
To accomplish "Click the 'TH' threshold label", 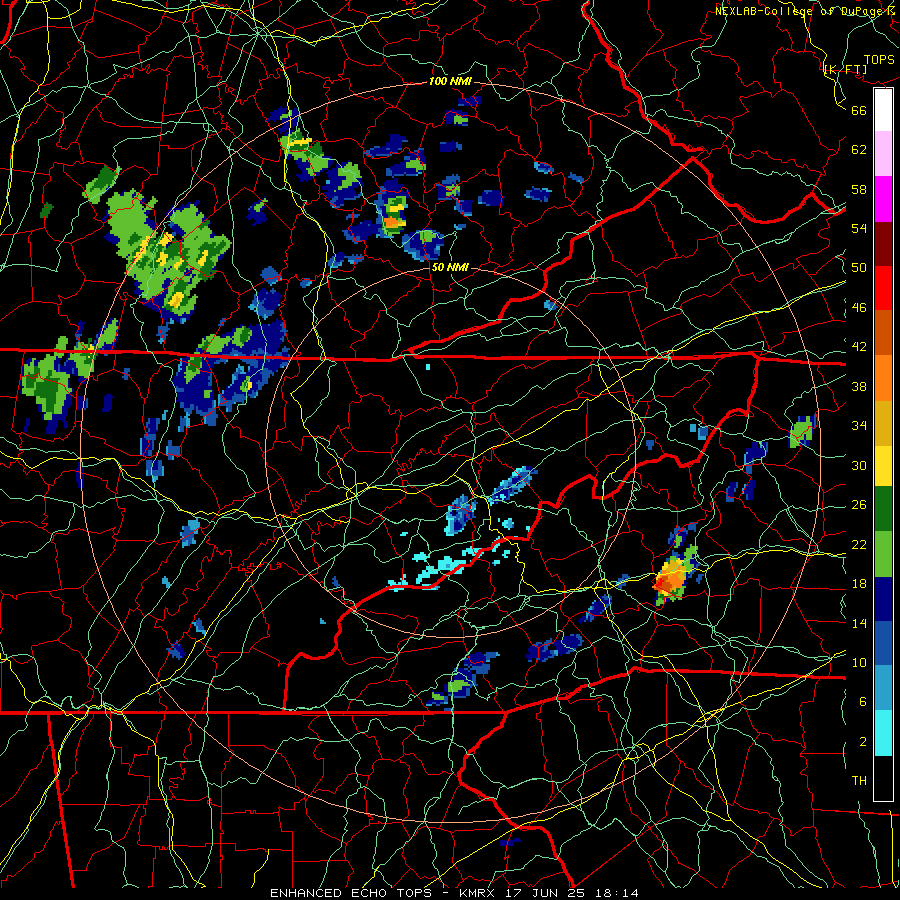I will 859,781.
